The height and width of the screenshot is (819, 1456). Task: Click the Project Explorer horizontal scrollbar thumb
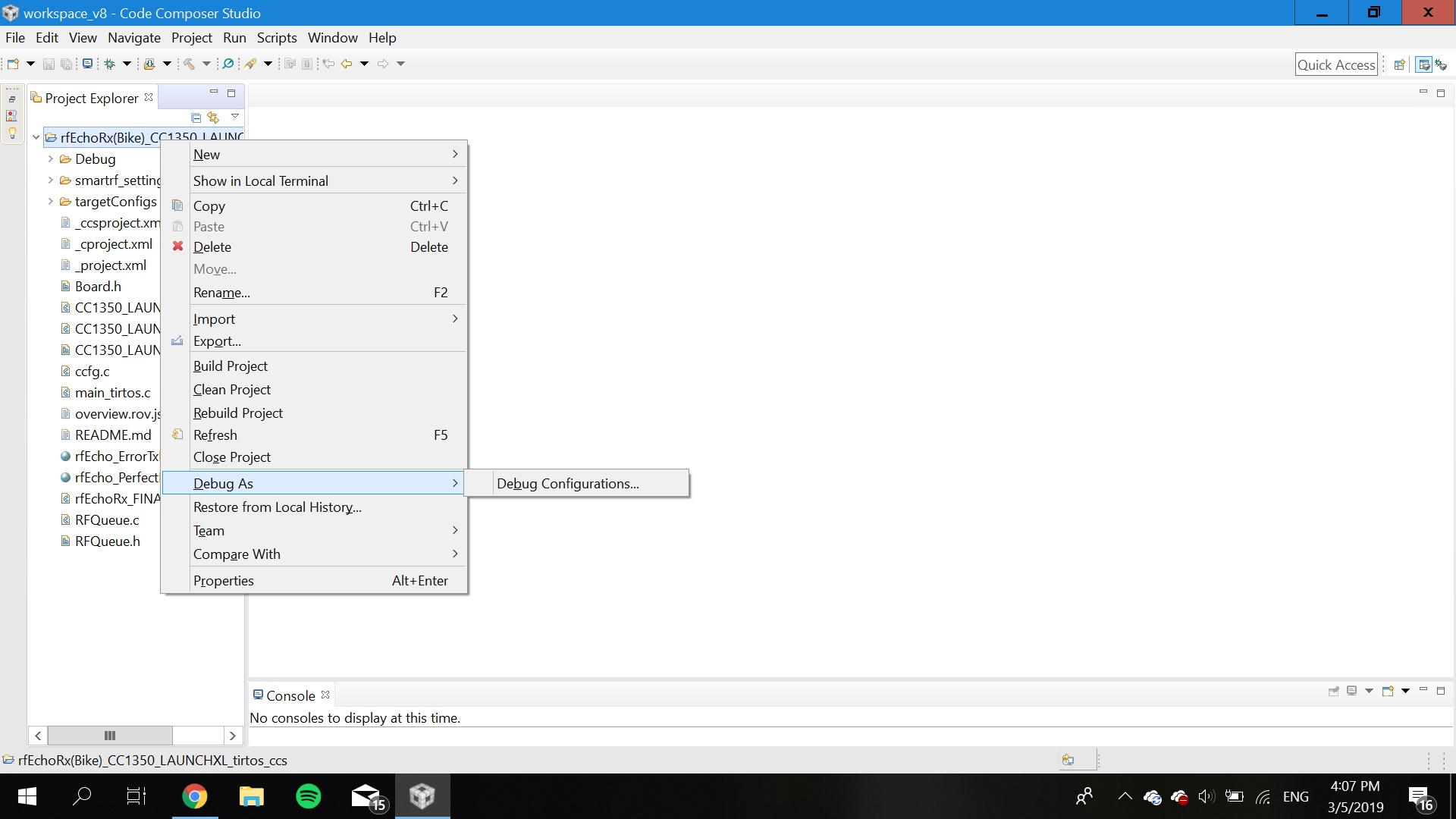coord(110,736)
